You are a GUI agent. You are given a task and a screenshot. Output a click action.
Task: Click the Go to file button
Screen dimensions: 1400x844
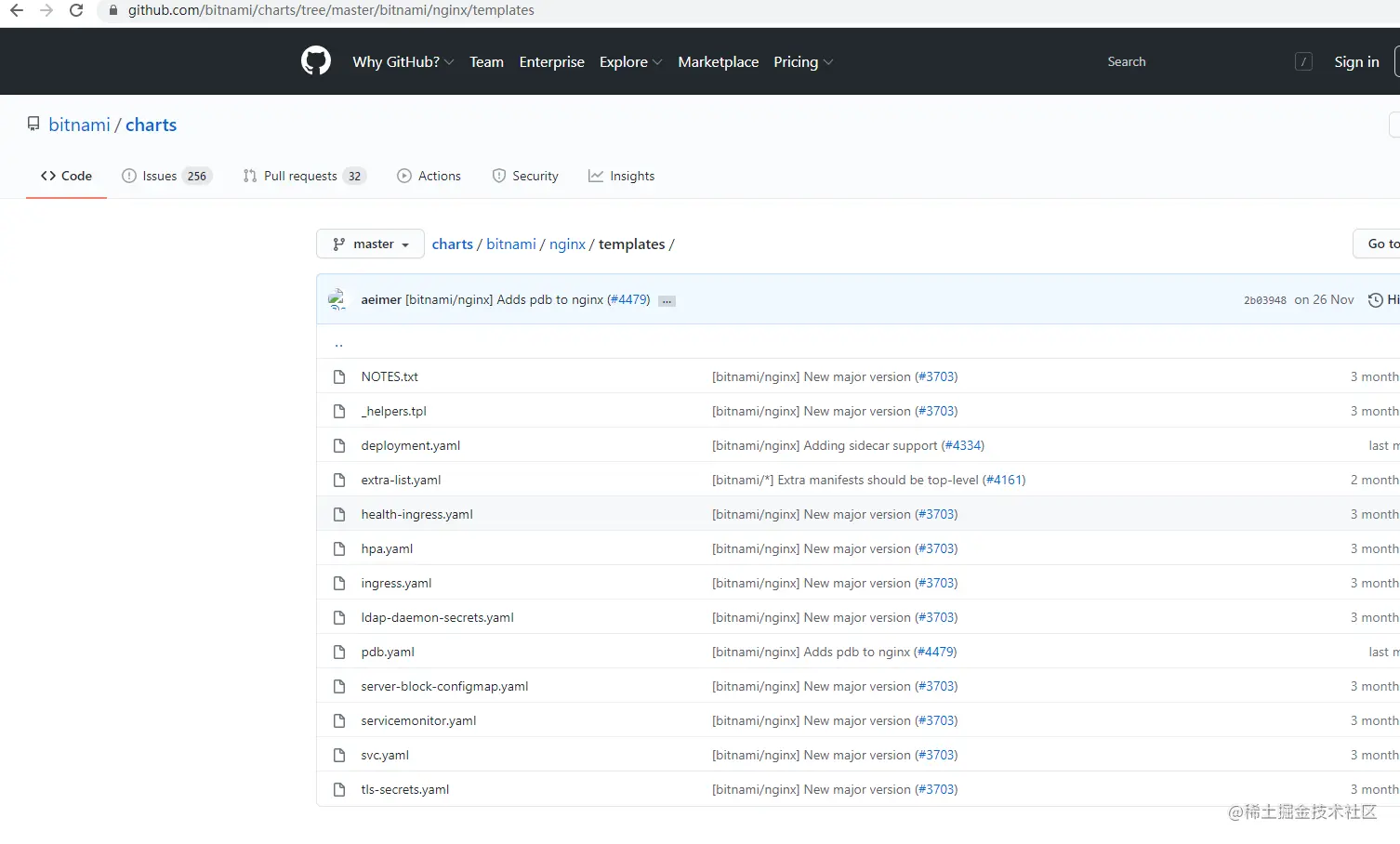click(x=1378, y=244)
